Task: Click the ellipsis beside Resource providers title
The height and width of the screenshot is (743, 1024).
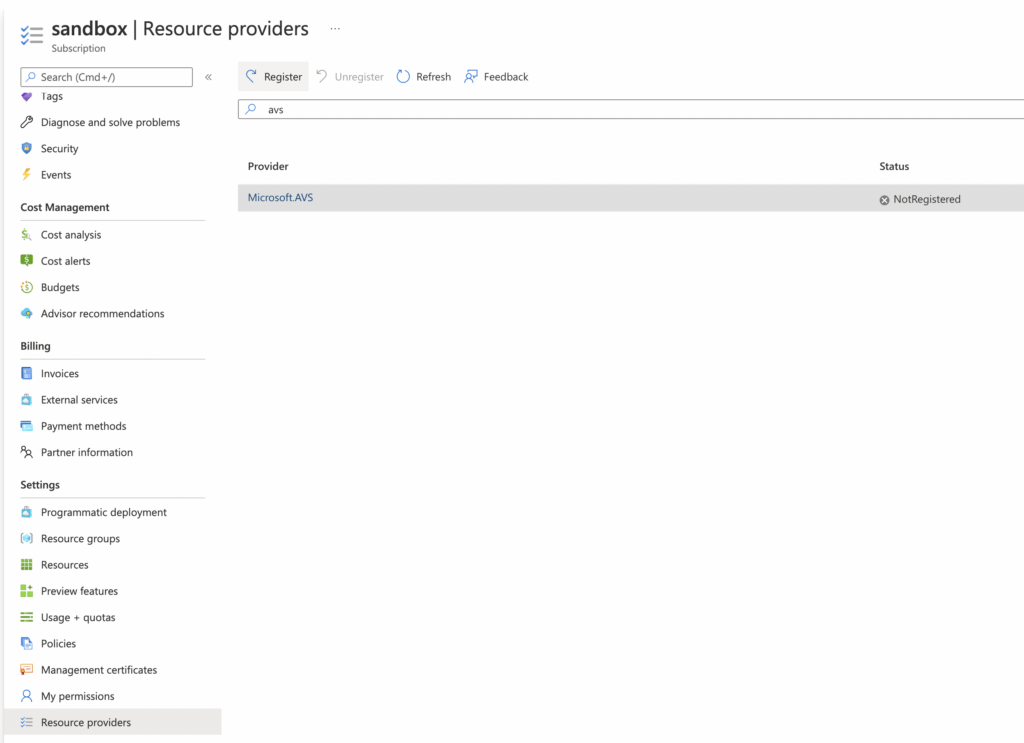Action: point(335,29)
